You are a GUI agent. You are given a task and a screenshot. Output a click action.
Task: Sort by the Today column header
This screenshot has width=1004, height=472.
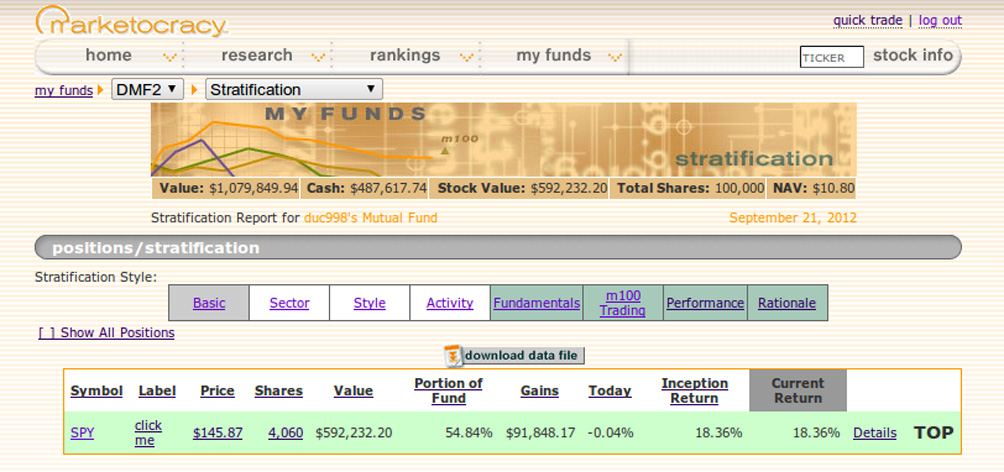click(x=610, y=391)
